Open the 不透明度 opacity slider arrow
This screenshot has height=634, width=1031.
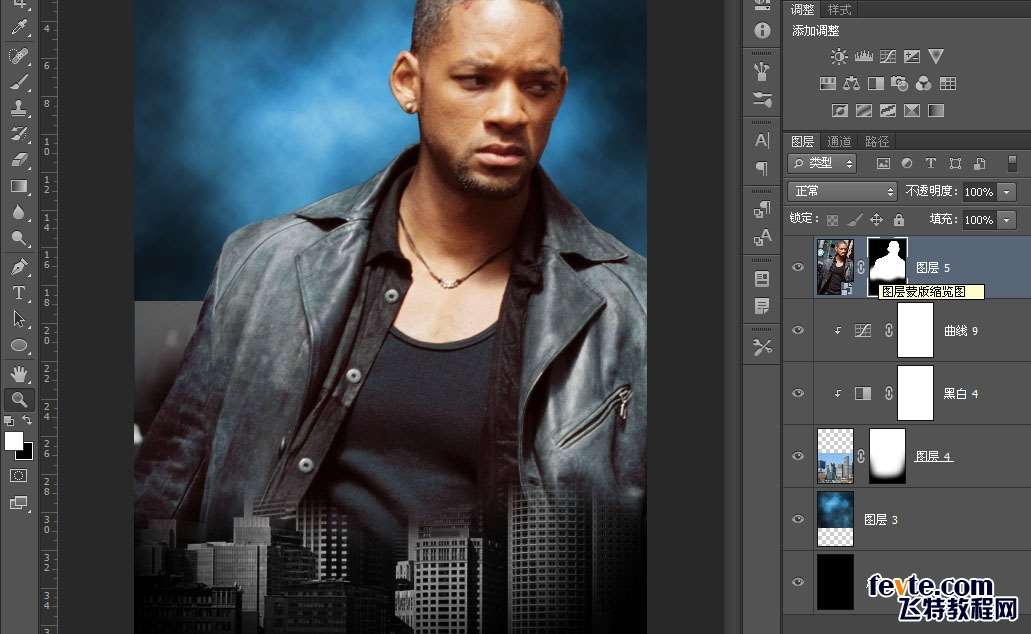tap(1007, 191)
